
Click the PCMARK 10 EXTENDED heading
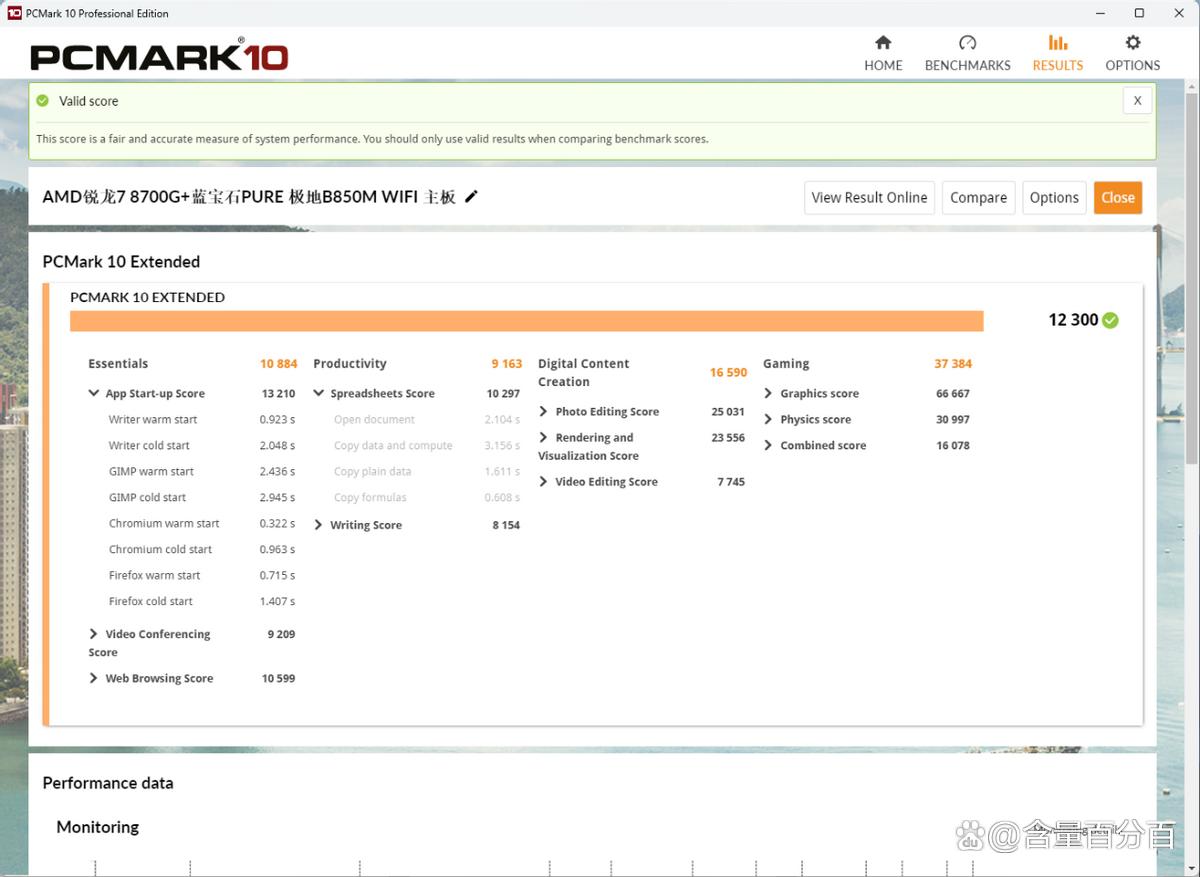point(147,297)
